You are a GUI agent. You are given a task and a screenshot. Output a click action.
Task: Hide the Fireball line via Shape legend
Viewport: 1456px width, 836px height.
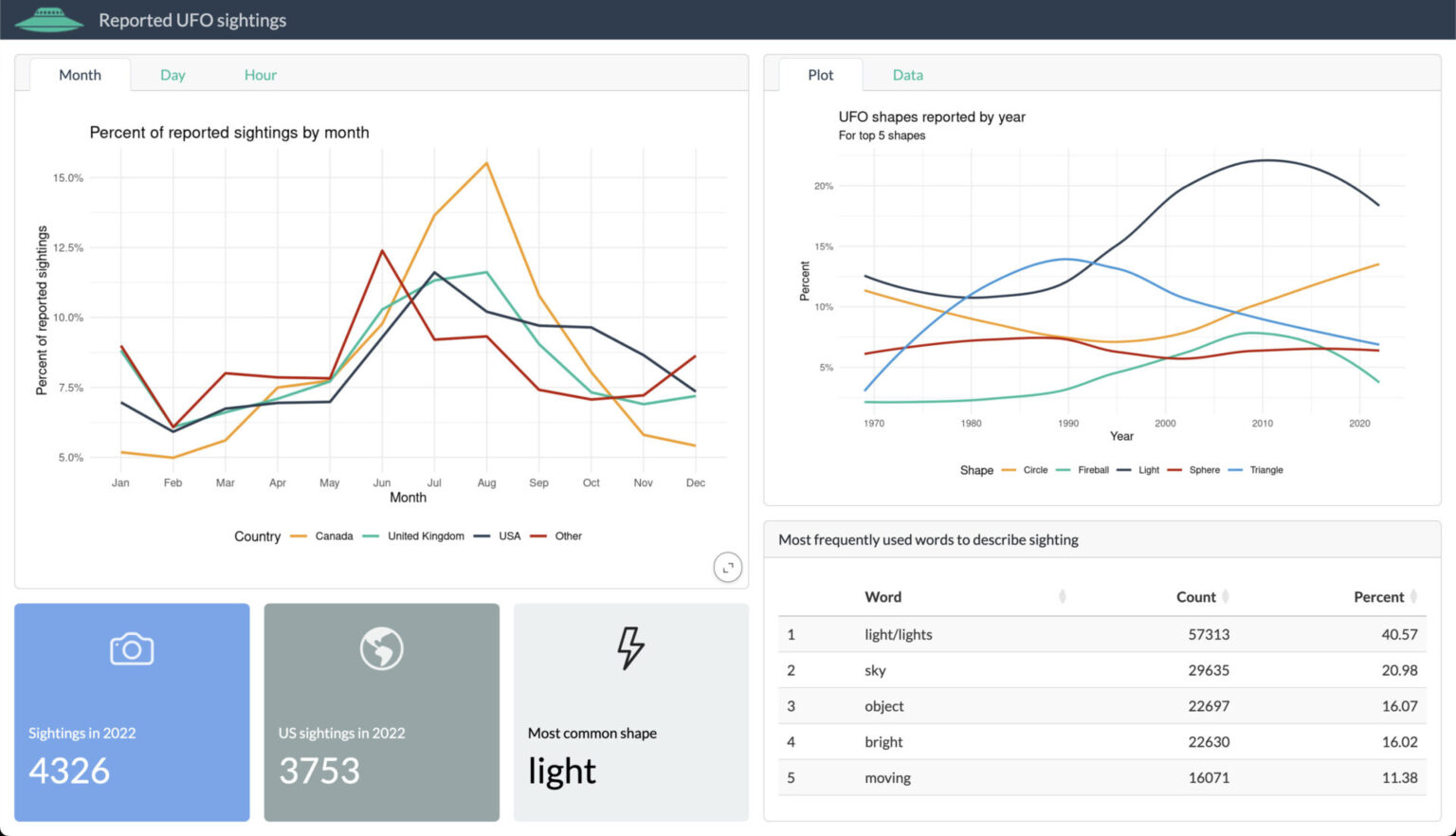(1096, 469)
